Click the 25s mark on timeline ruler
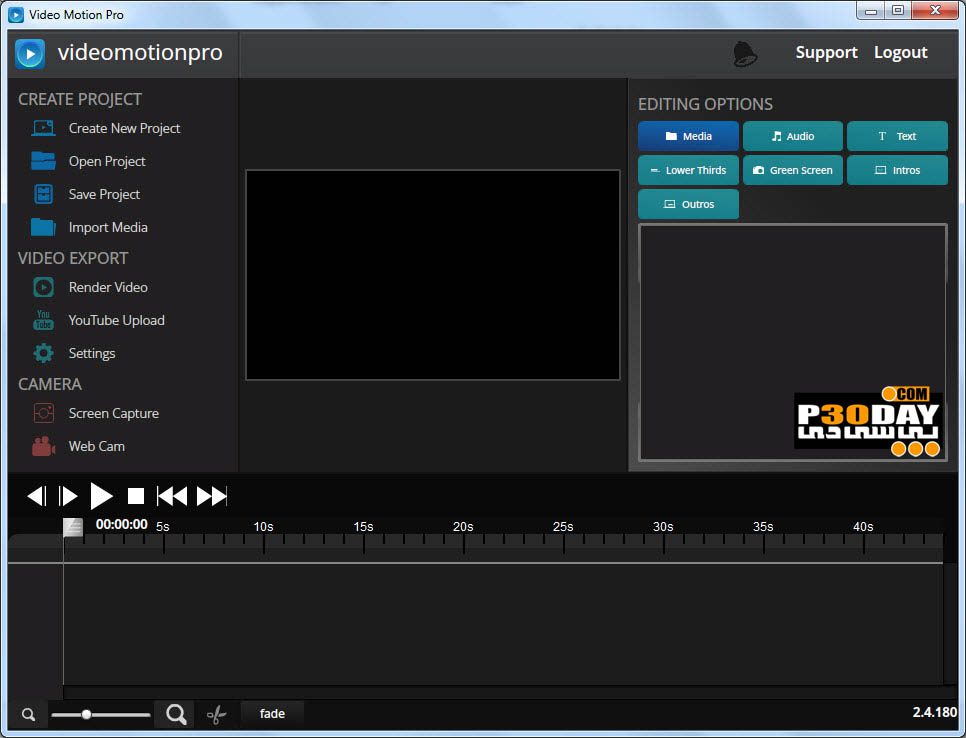966x738 pixels. tap(562, 527)
